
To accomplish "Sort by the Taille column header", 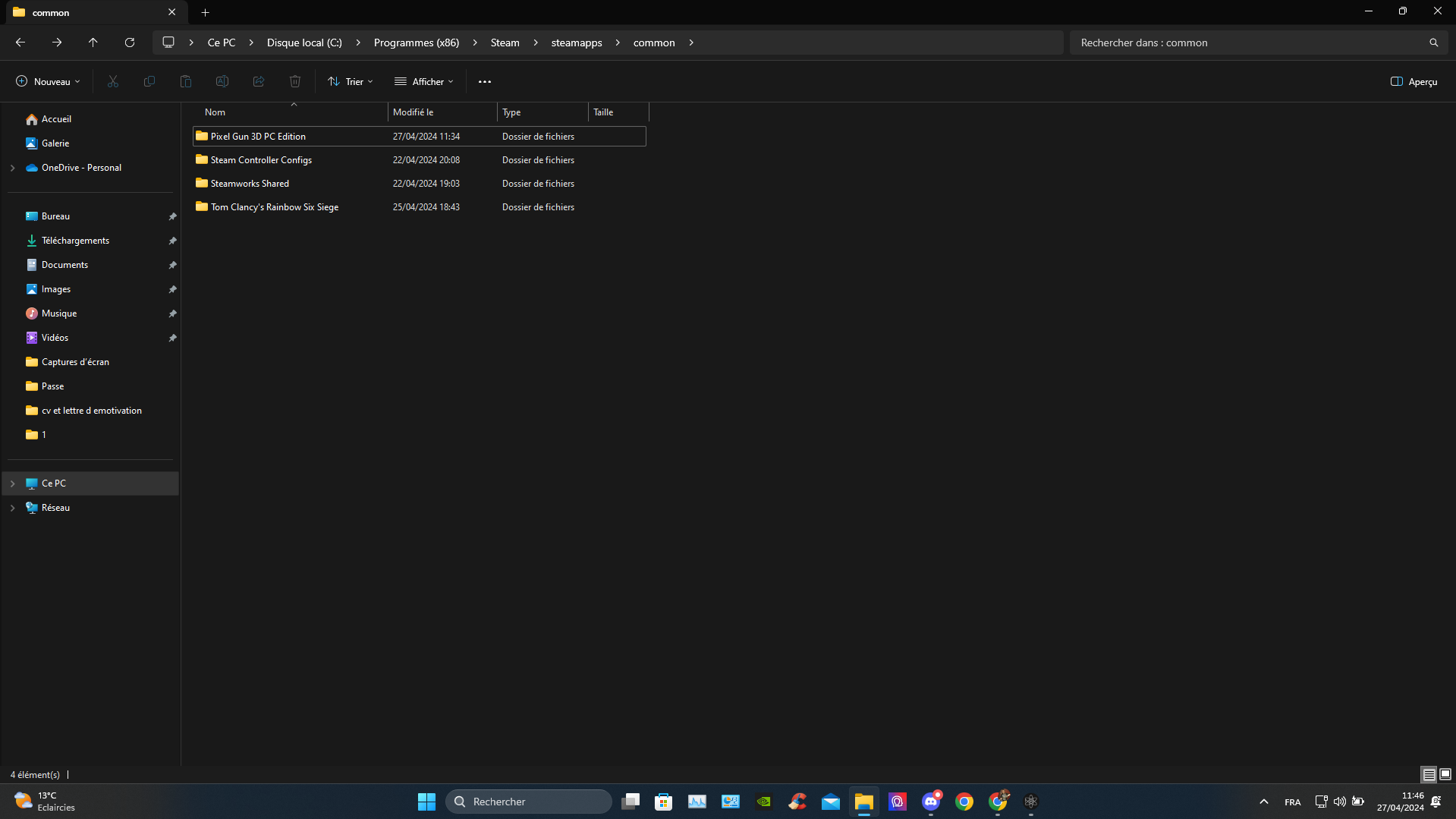I will point(603,112).
